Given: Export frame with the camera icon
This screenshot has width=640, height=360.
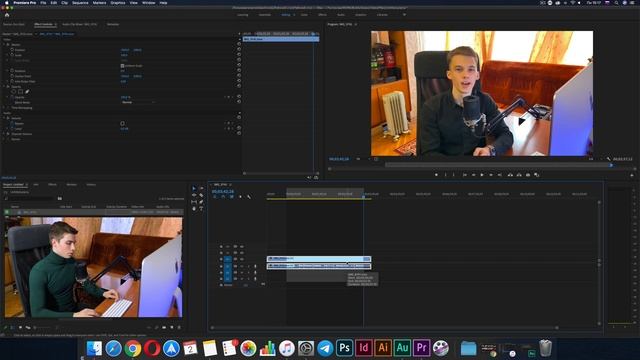Looking at the screenshot, I should 528,175.
